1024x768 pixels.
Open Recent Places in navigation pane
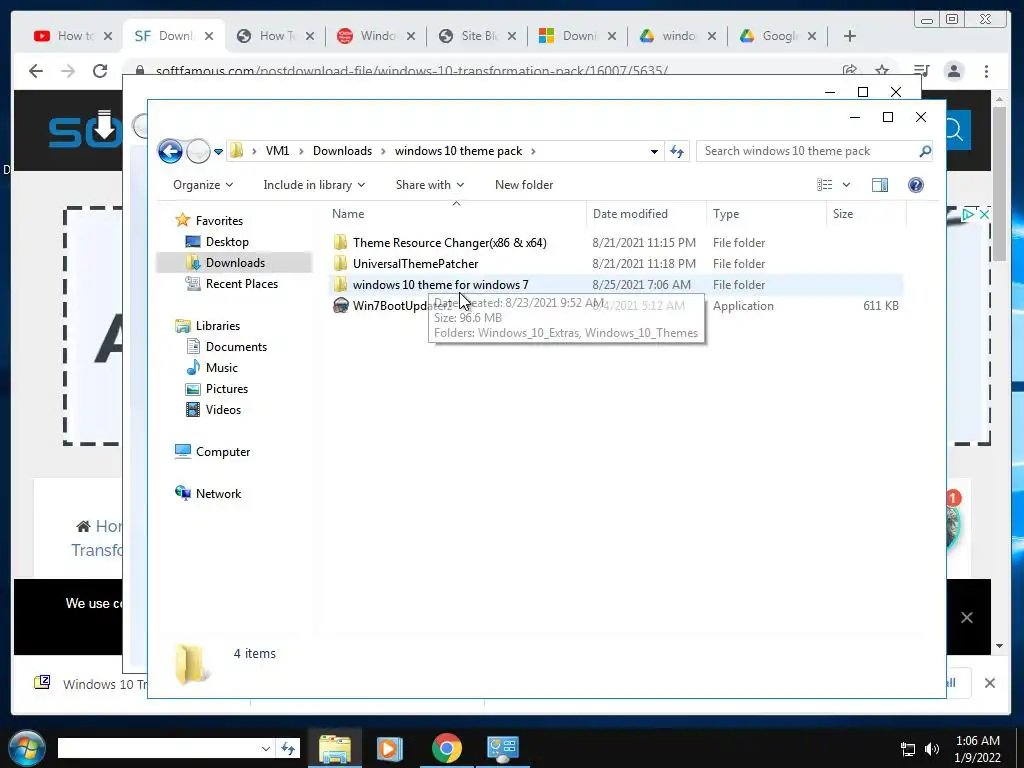pos(242,283)
